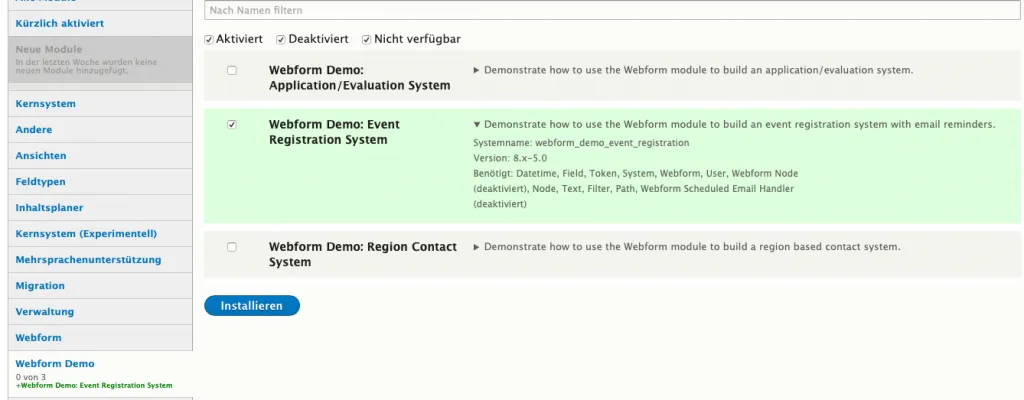1024x400 pixels.
Task: Click the Version: 8.x-5.0 text
Action: pyautogui.click(x=510, y=158)
